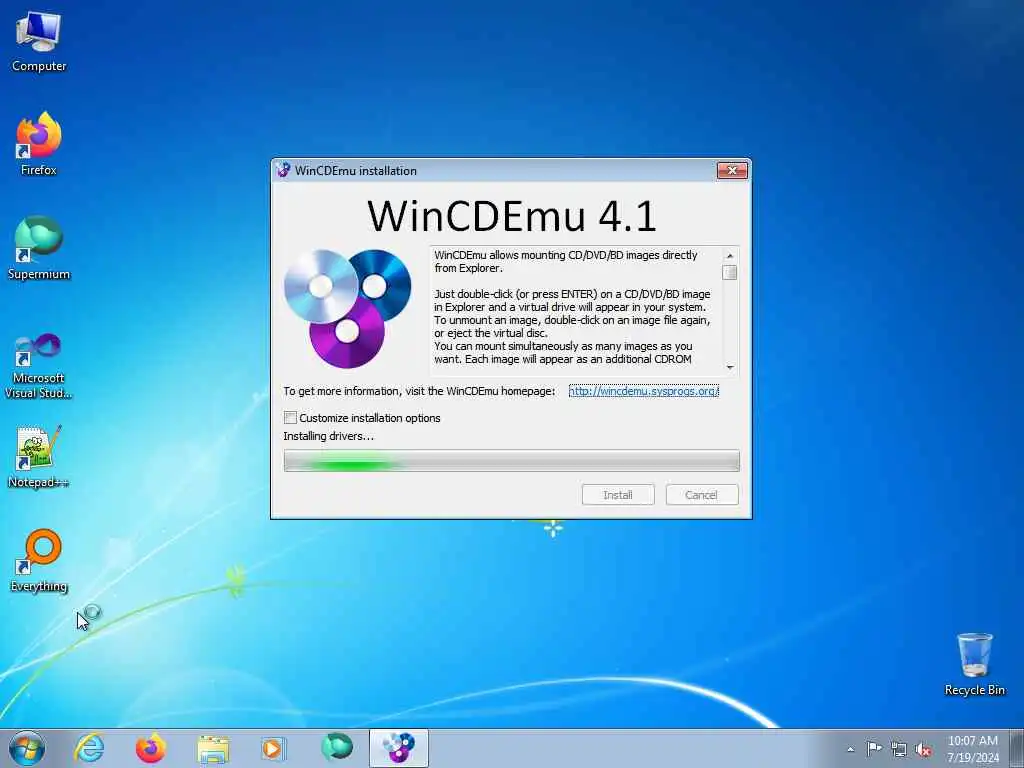Click the Cancel button

(701, 494)
